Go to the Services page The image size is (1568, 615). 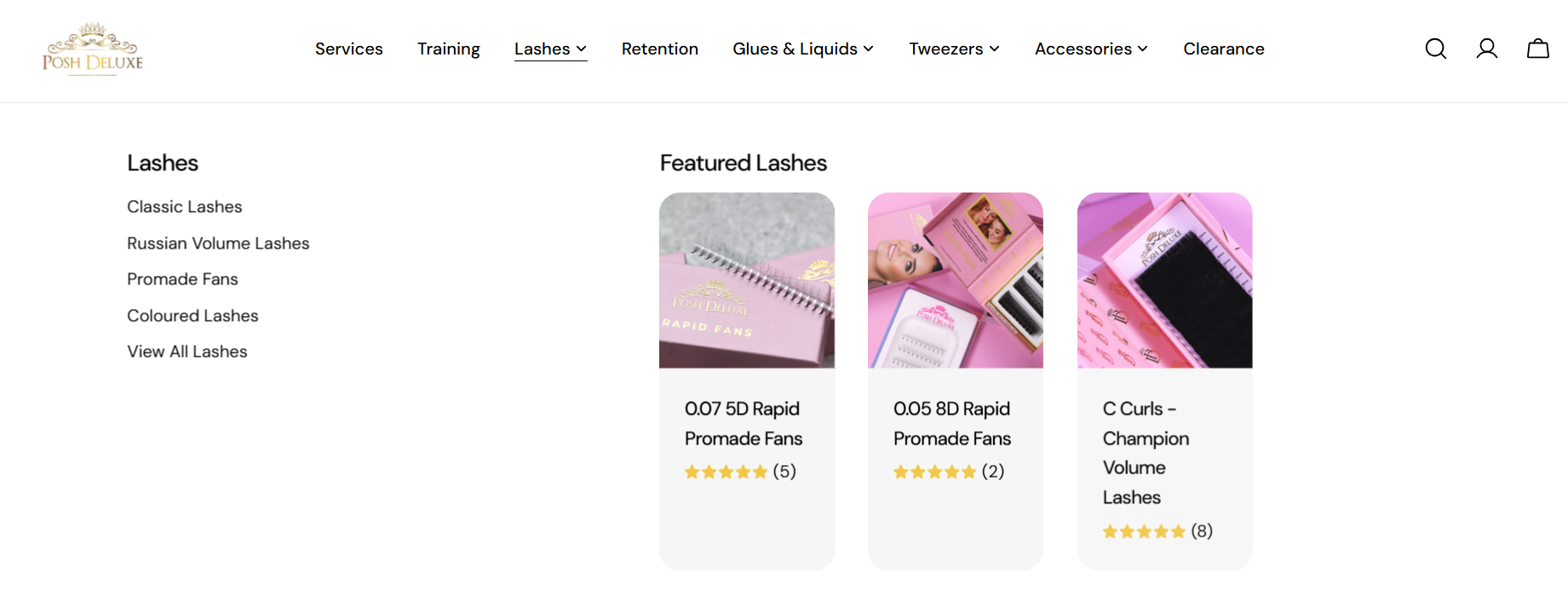[x=349, y=49]
